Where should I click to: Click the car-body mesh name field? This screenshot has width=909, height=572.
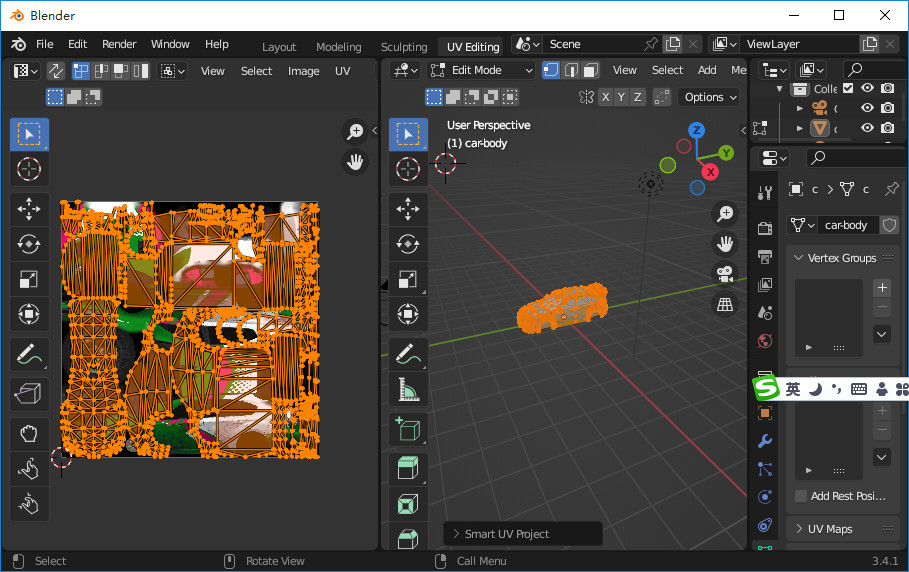pos(846,225)
